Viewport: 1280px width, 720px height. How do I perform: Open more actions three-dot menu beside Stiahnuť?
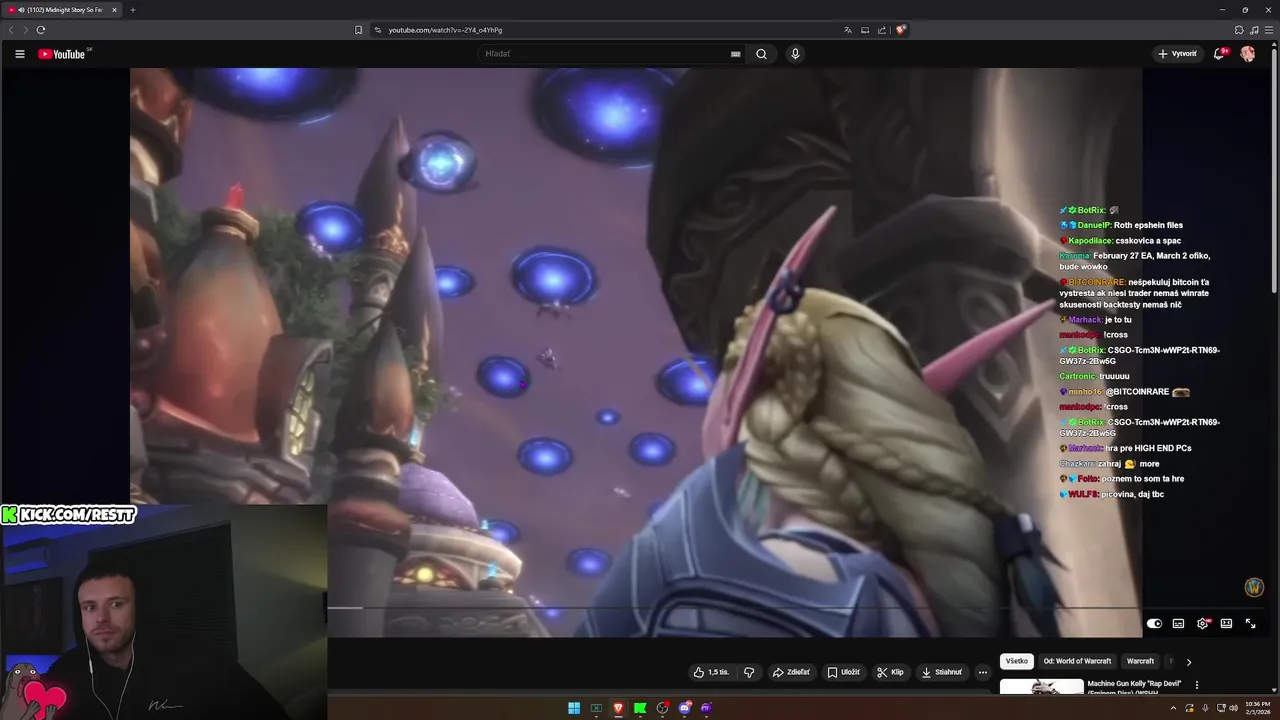click(982, 672)
